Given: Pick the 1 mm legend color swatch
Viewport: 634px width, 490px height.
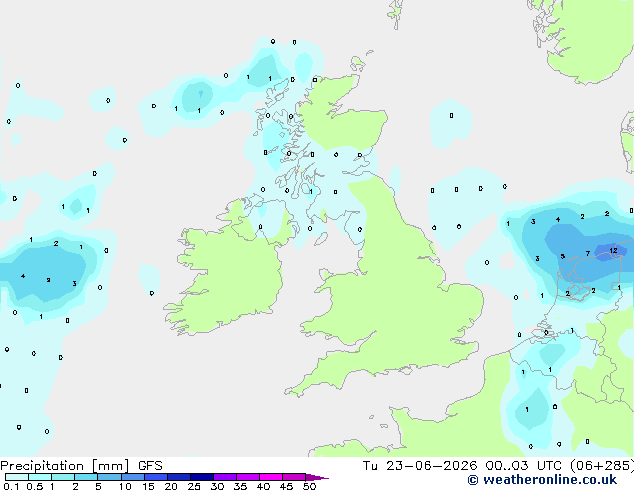Looking at the screenshot, I should 63,477.
